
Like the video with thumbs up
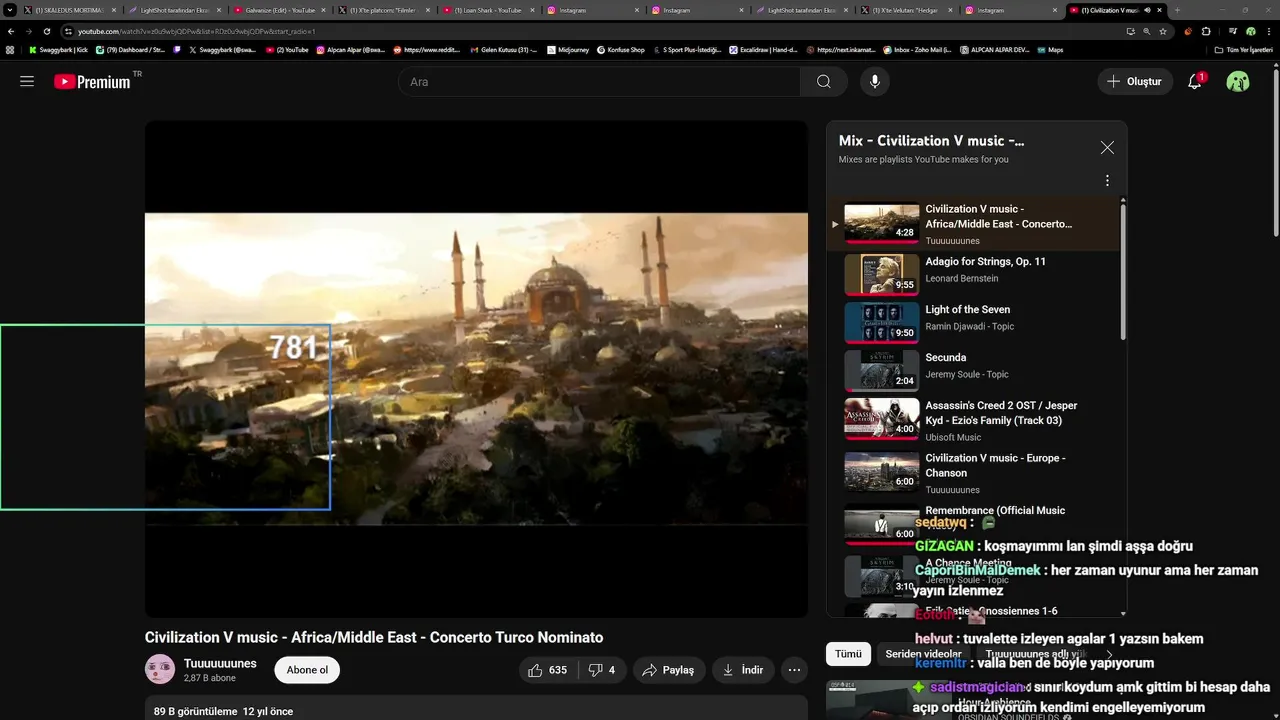click(548, 670)
